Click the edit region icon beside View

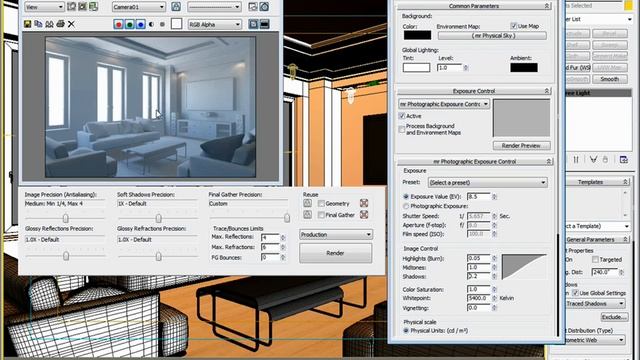click(72, 7)
